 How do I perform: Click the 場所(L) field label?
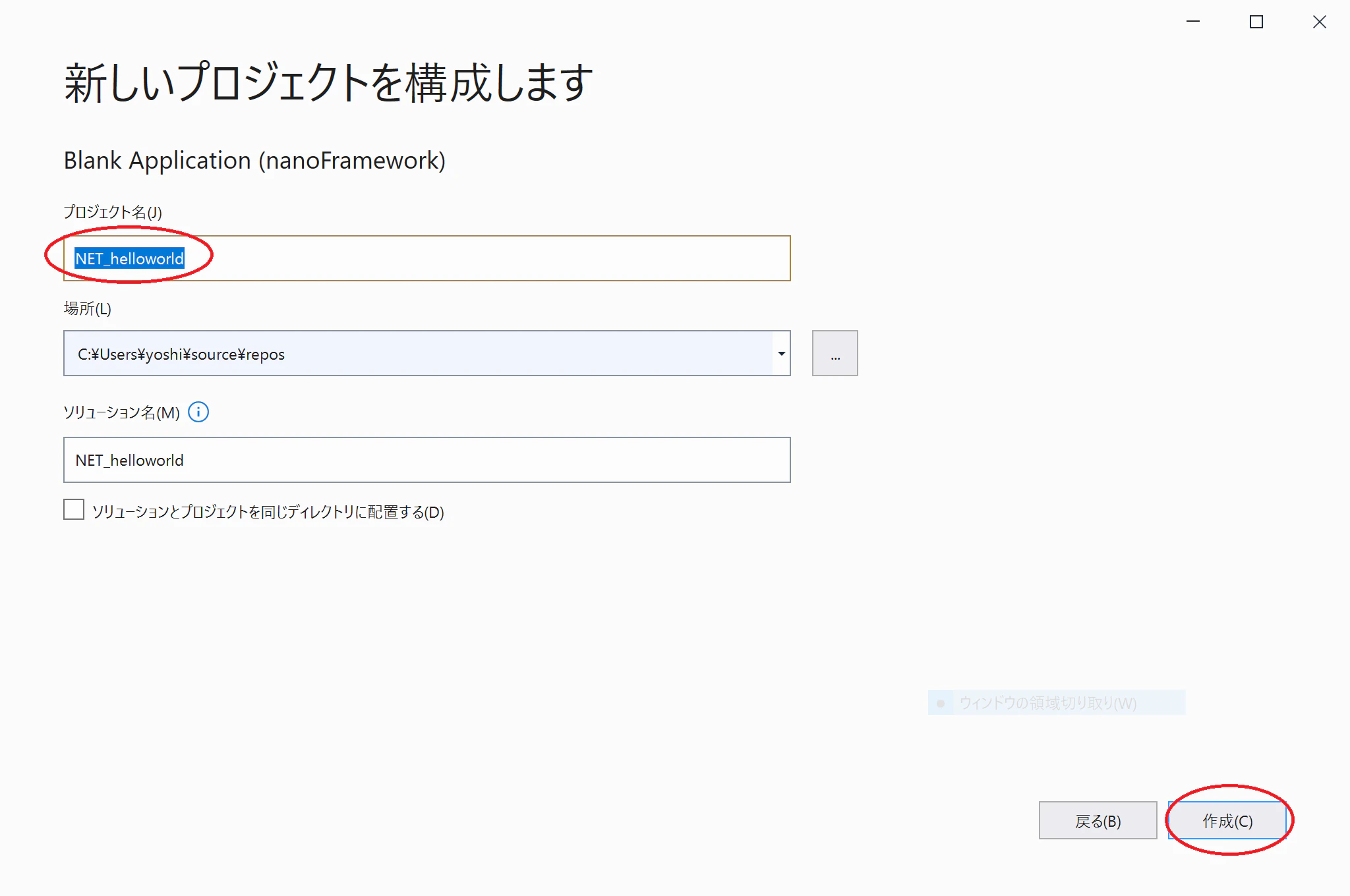[87, 308]
